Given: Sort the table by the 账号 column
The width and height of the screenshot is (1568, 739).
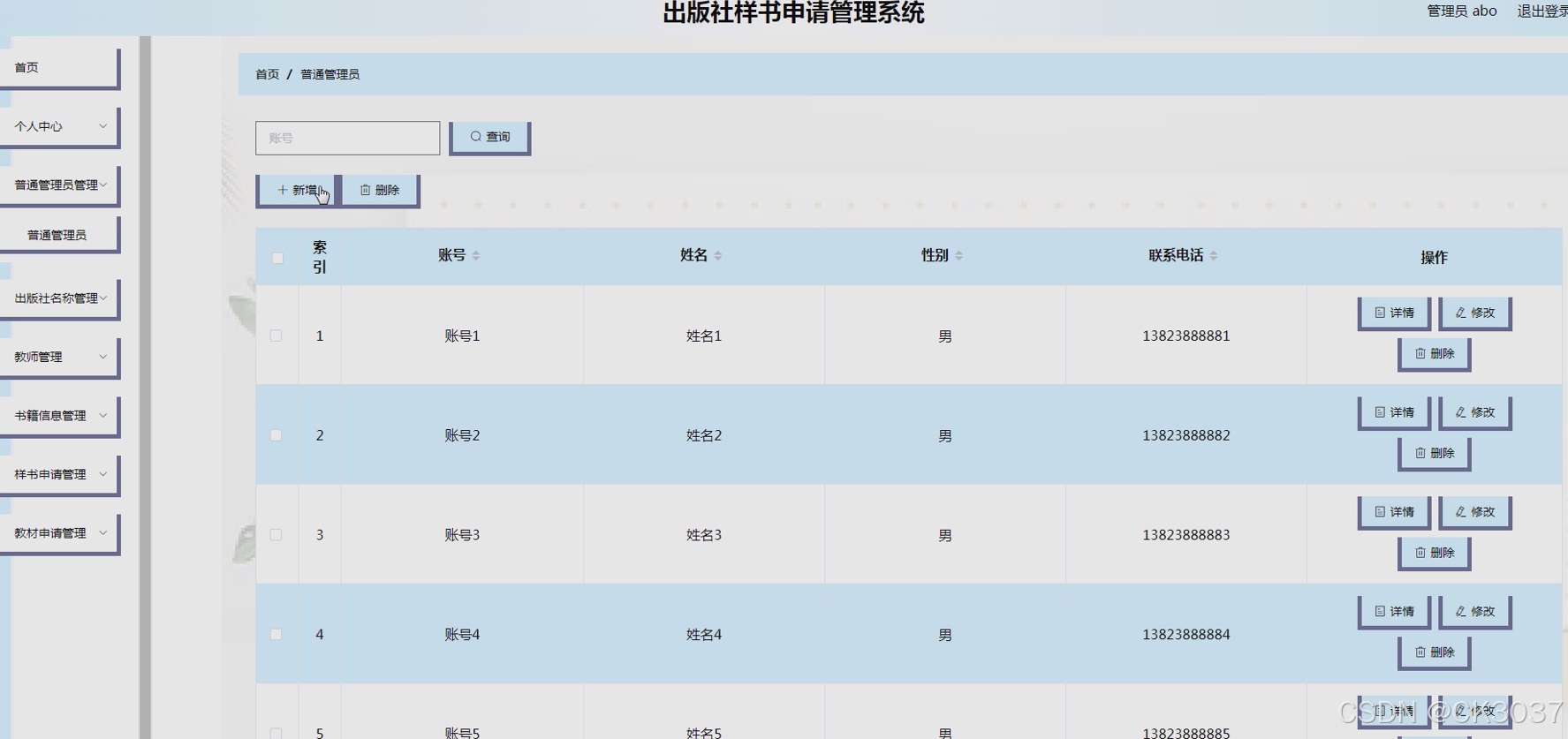Looking at the screenshot, I should click(476, 256).
